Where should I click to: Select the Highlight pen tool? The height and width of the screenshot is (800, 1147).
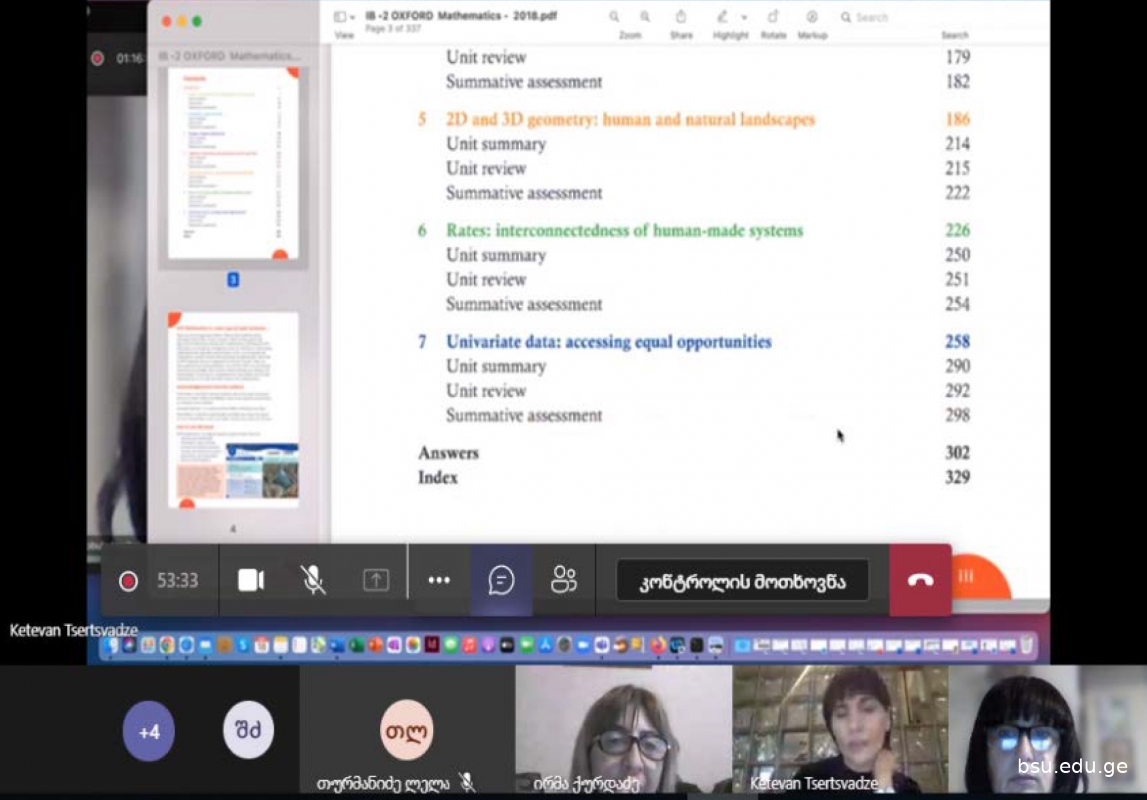click(723, 17)
